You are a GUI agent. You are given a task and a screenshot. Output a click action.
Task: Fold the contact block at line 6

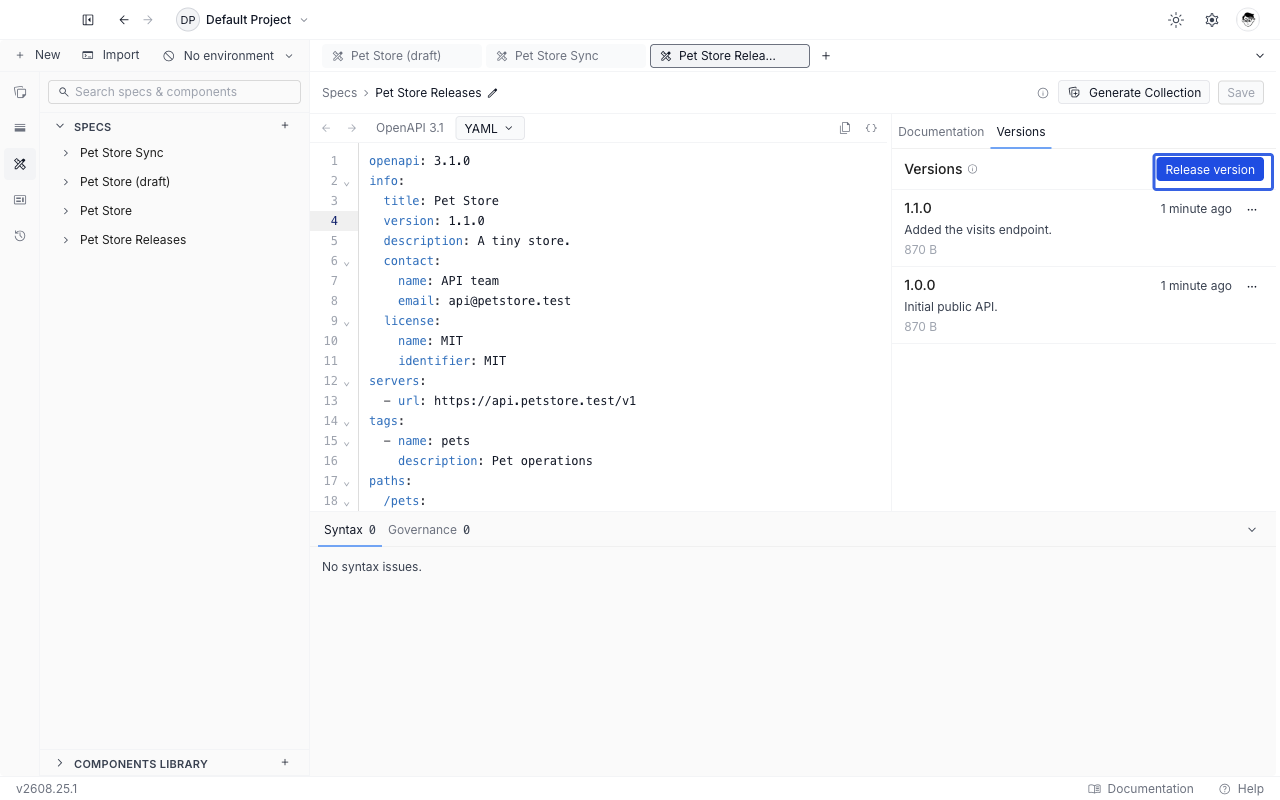click(x=347, y=263)
